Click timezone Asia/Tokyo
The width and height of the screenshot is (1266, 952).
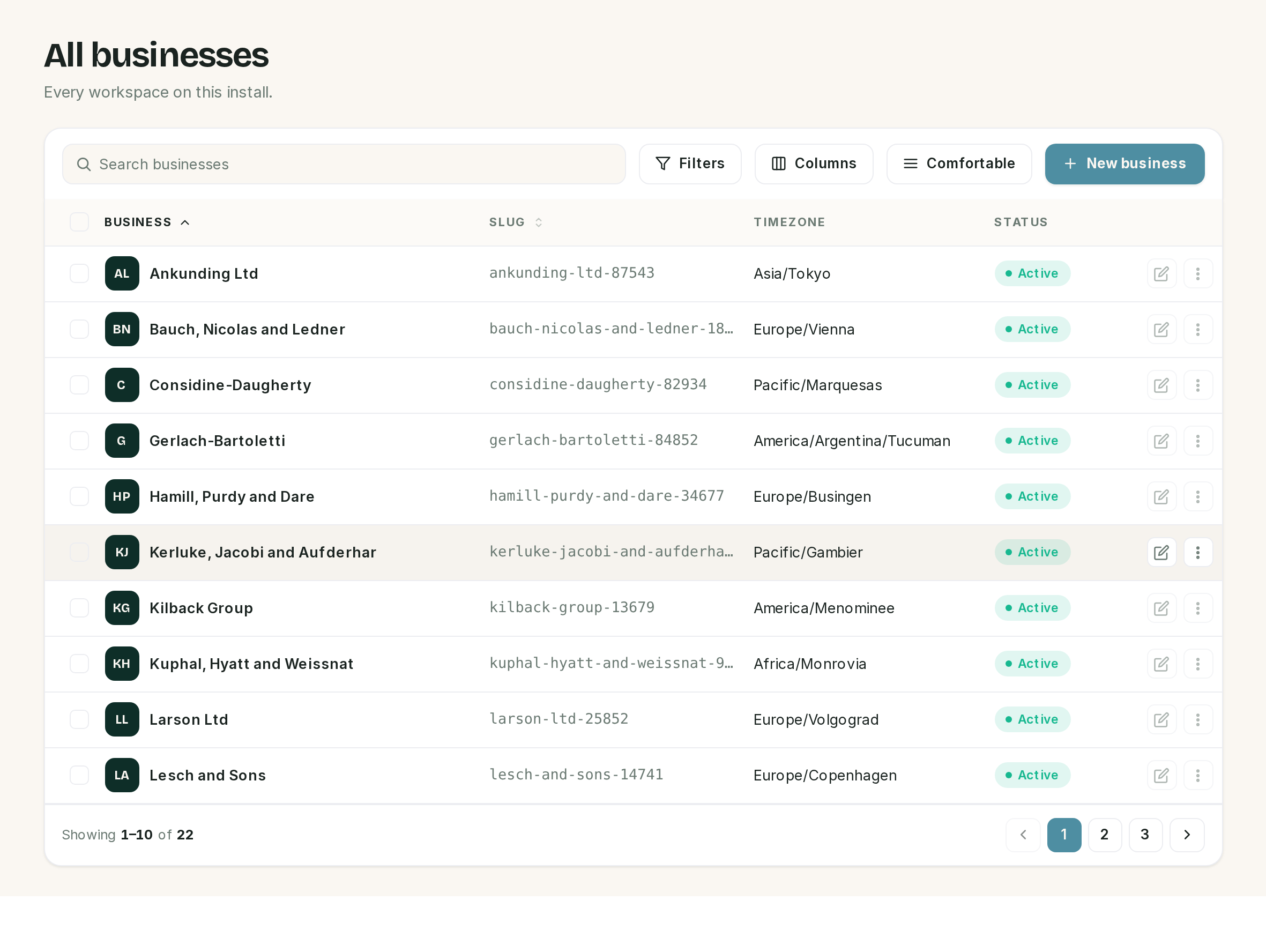click(x=792, y=273)
